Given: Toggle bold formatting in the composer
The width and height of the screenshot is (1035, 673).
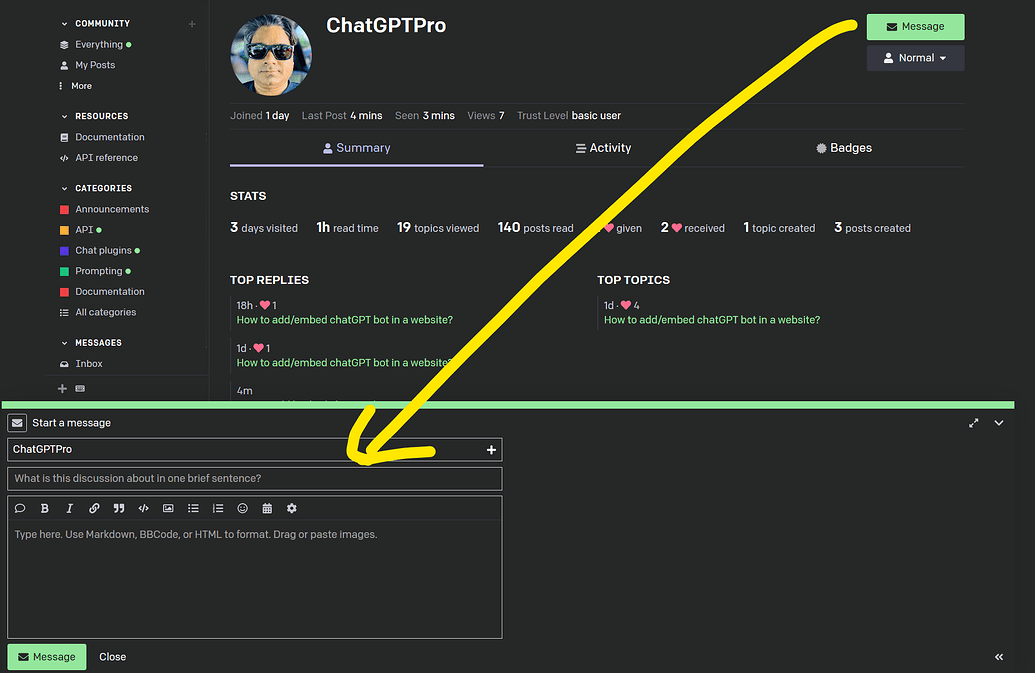Looking at the screenshot, I should pyautogui.click(x=44, y=508).
